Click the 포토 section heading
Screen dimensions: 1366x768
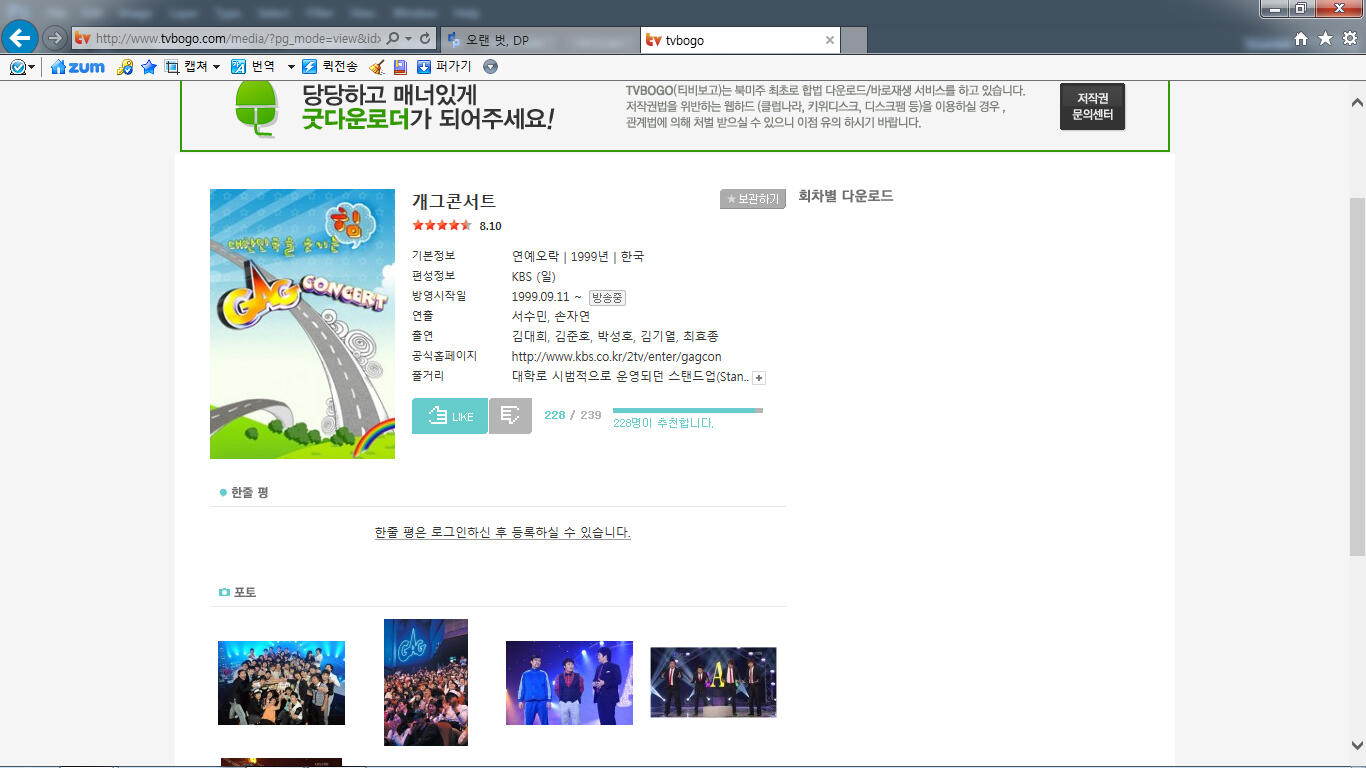(x=245, y=592)
